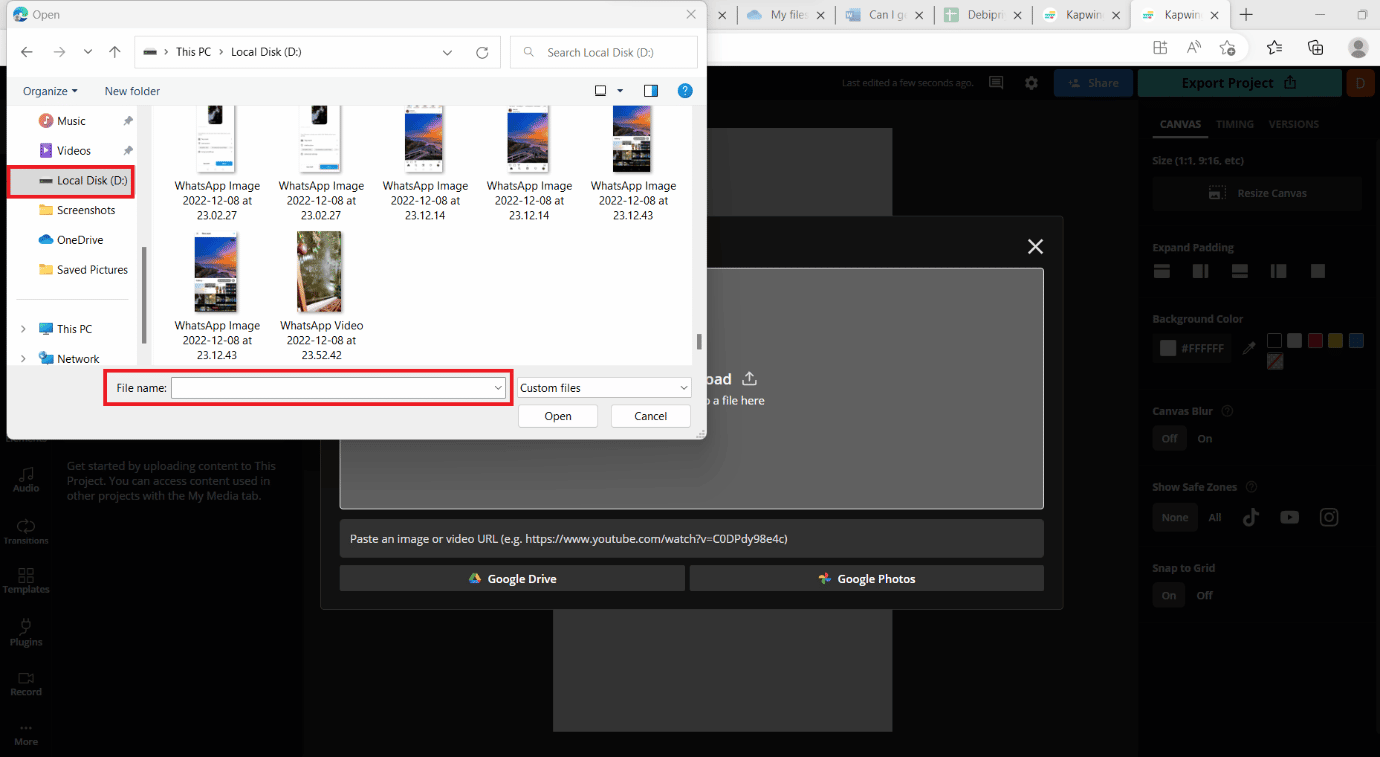Open Kapwing project settings gear
Screen dimensions: 1380x757
[1031, 83]
